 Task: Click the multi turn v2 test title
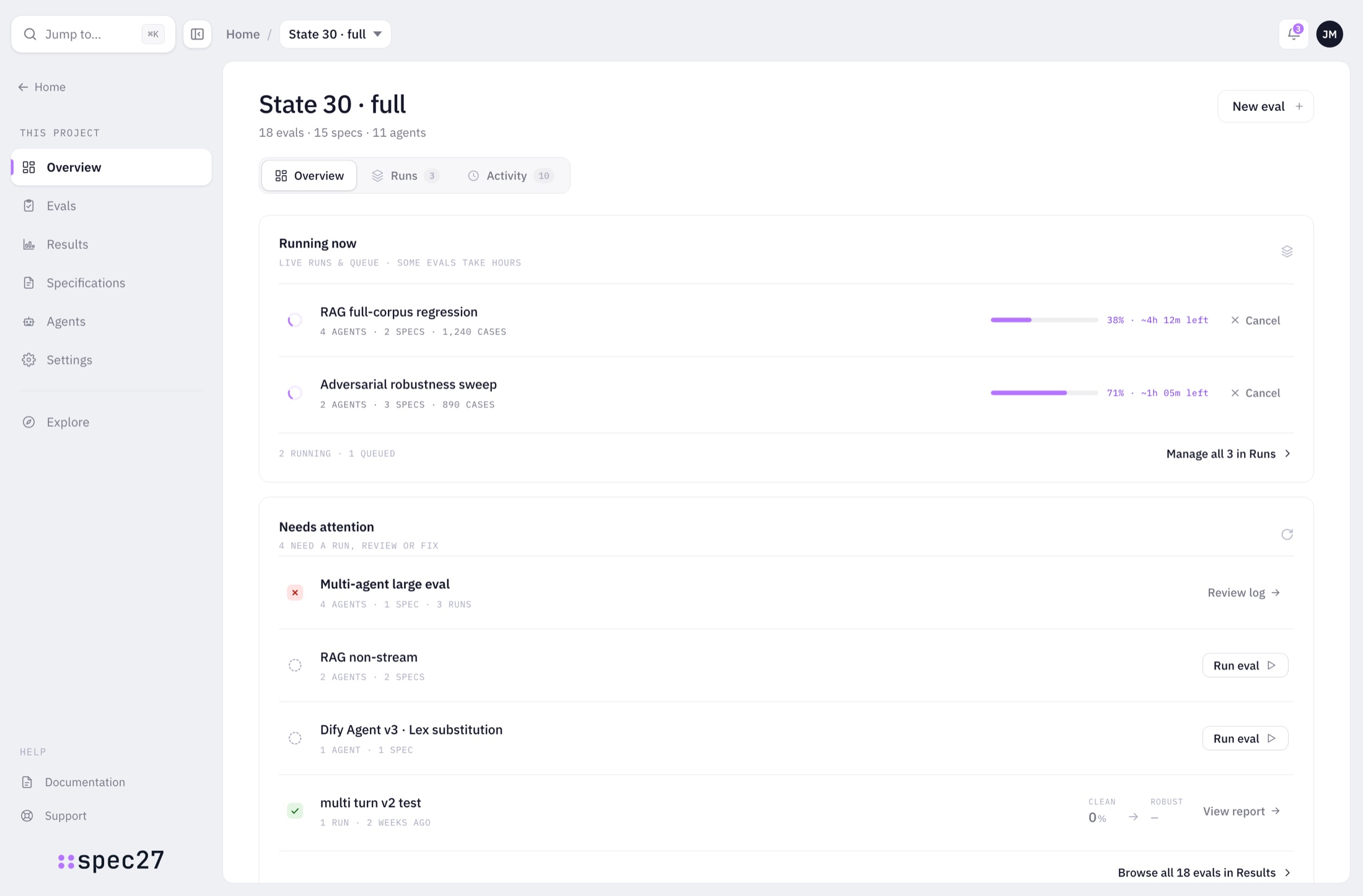click(370, 802)
